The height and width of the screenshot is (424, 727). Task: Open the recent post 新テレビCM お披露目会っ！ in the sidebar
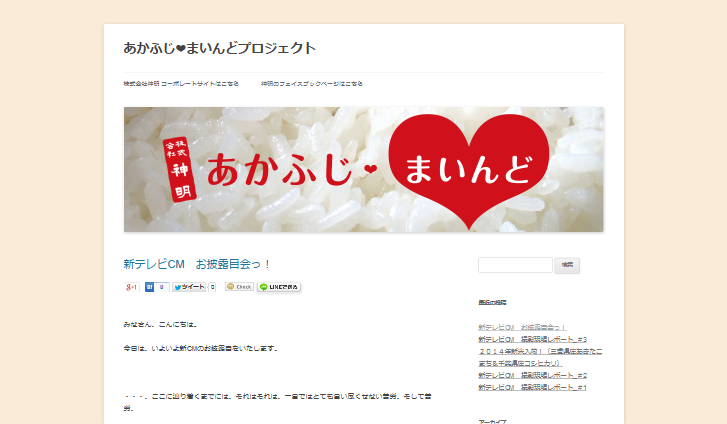pyautogui.click(x=522, y=327)
